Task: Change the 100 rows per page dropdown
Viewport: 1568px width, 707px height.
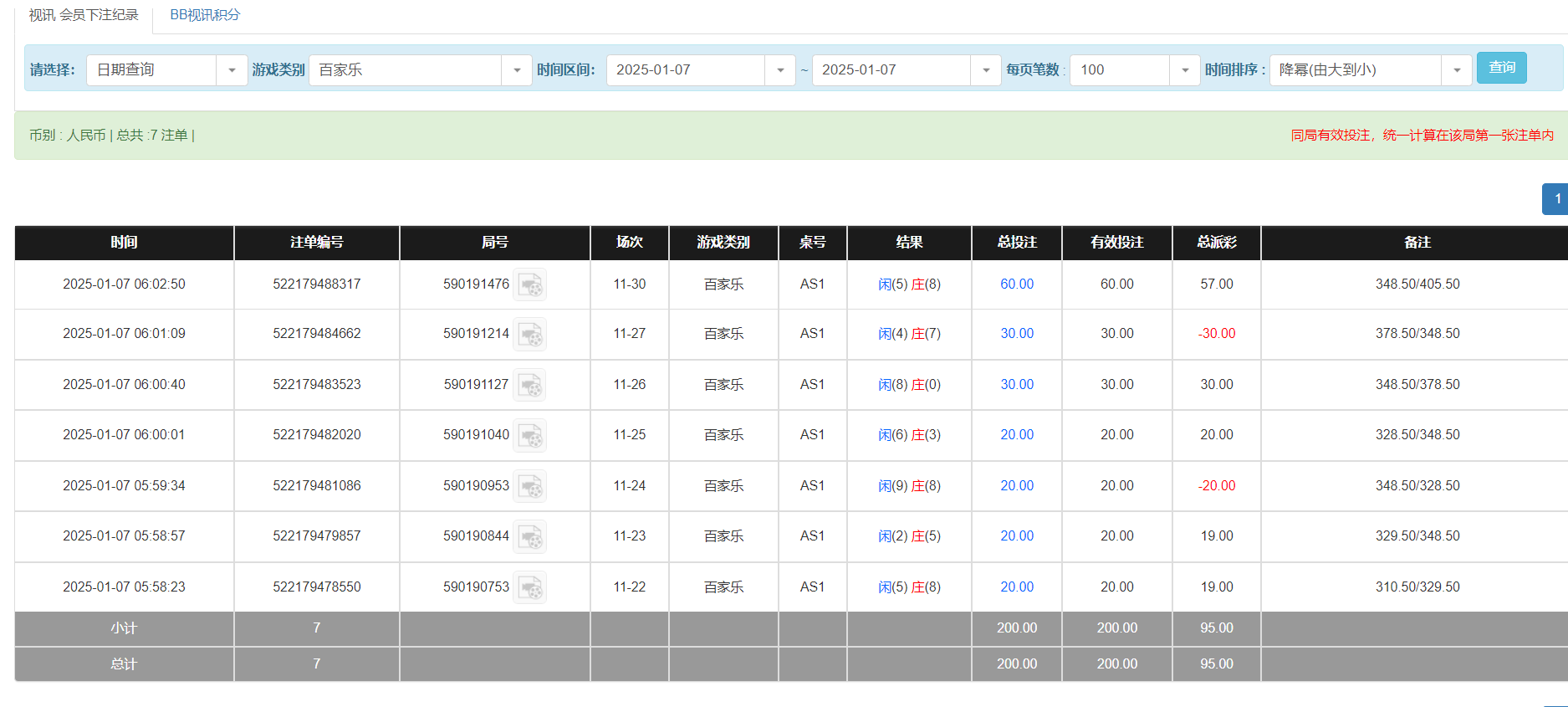Action: coord(1184,70)
